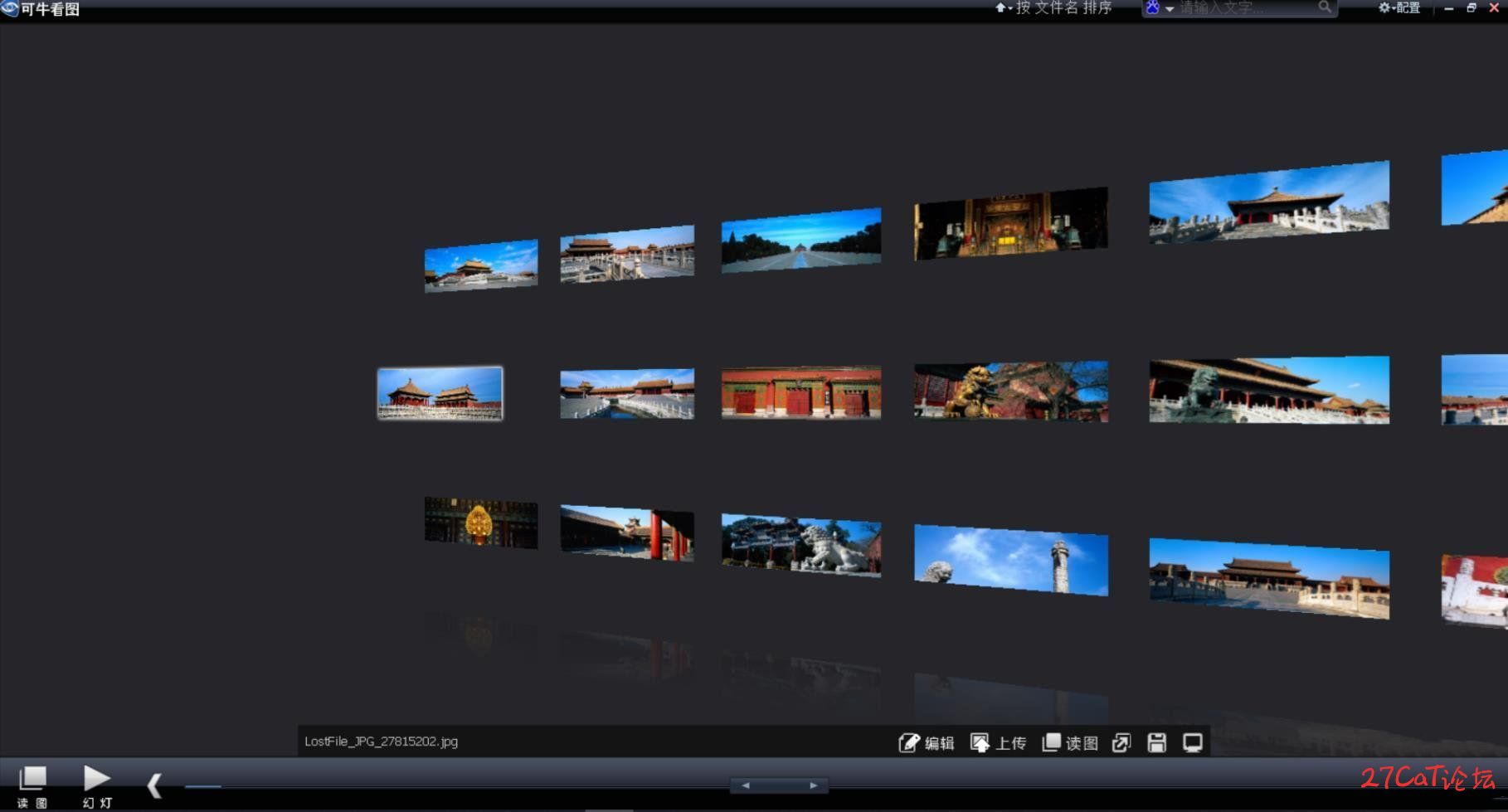The height and width of the screenshot is (812, 1508).
Task: Click the left chevron back arrow
Action: 154,785
